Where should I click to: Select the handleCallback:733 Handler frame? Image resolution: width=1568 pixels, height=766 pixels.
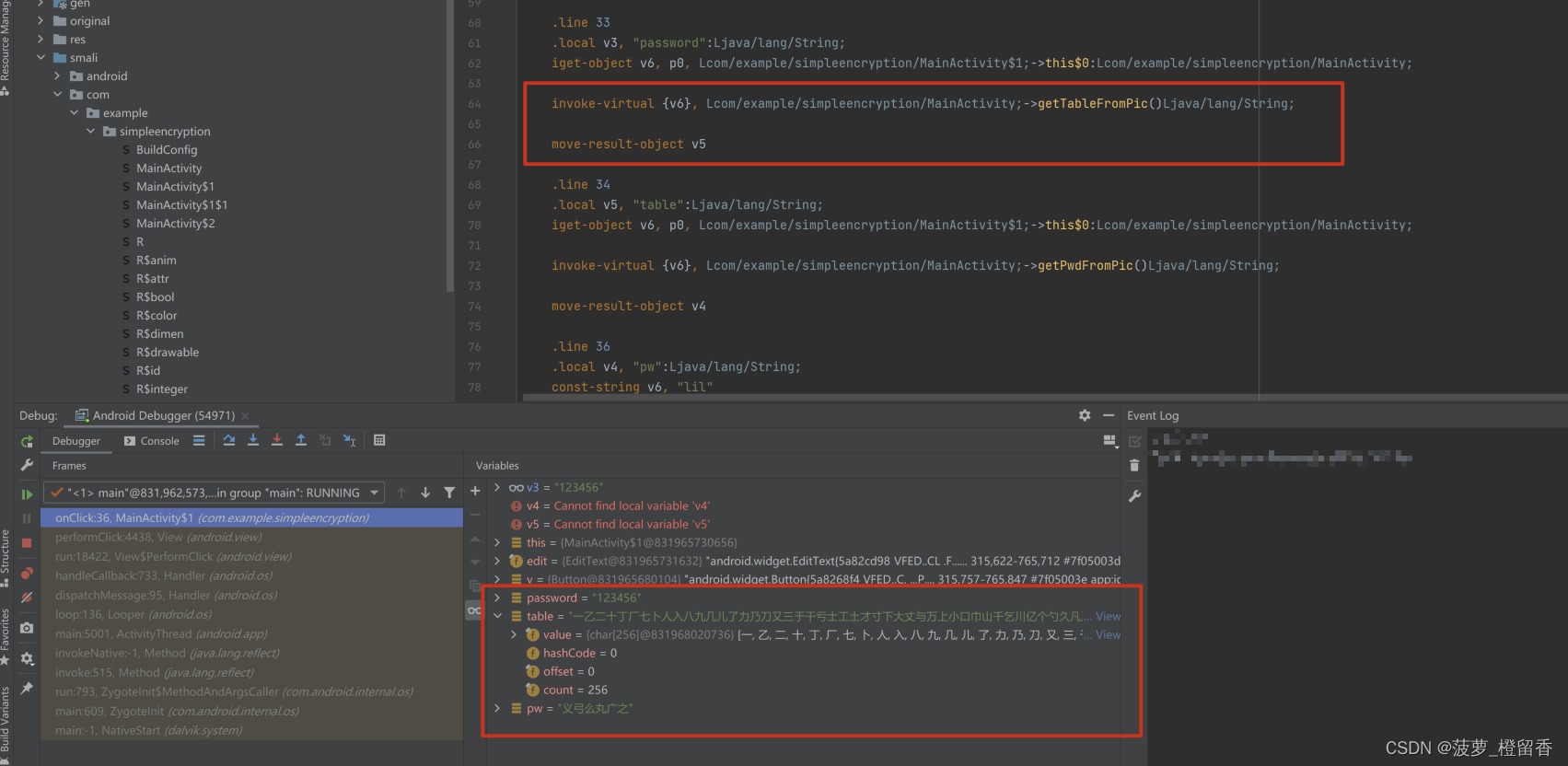click(251, 576)
